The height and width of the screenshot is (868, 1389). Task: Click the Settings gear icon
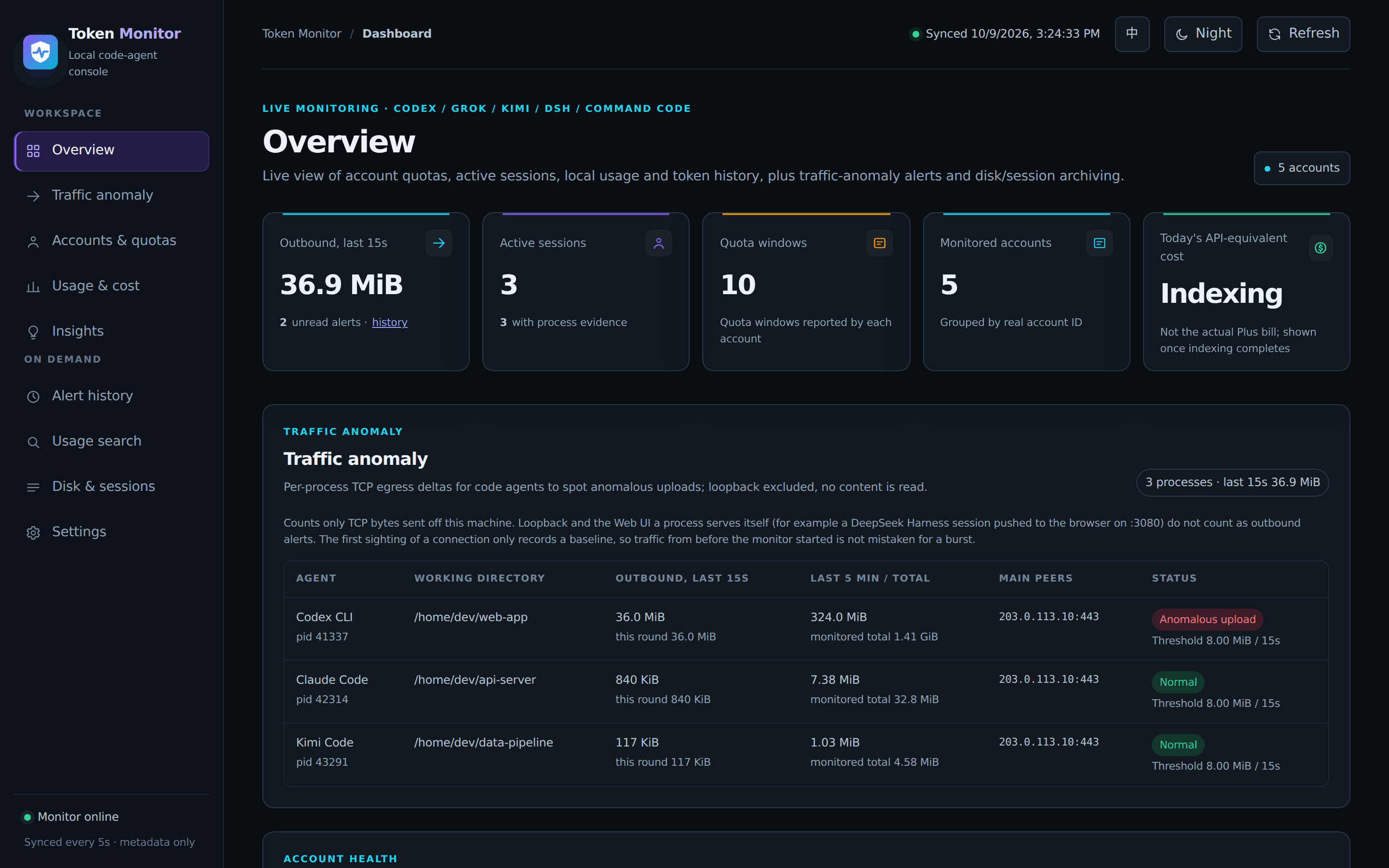(33, 533)
